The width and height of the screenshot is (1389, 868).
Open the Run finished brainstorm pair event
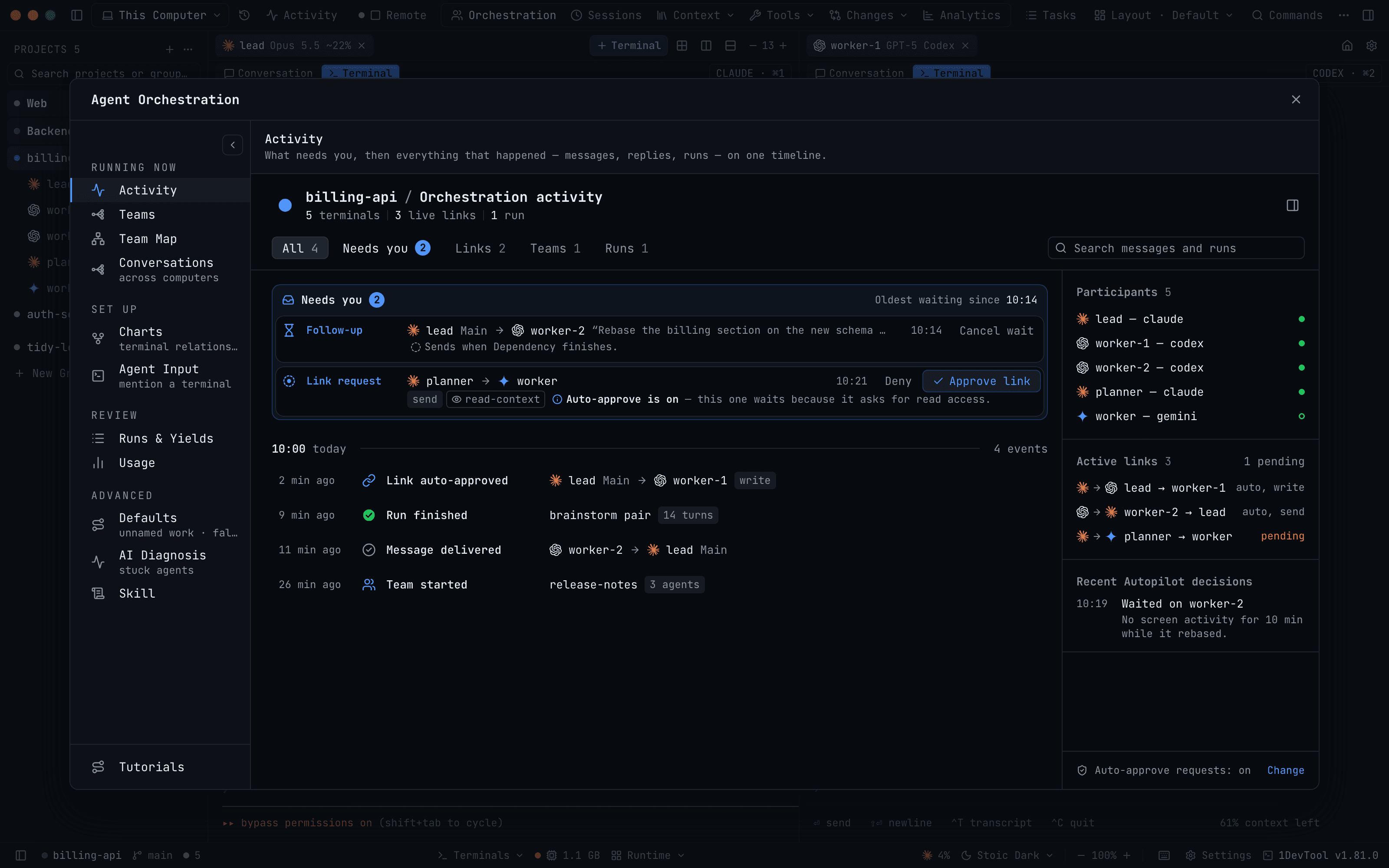659,515
